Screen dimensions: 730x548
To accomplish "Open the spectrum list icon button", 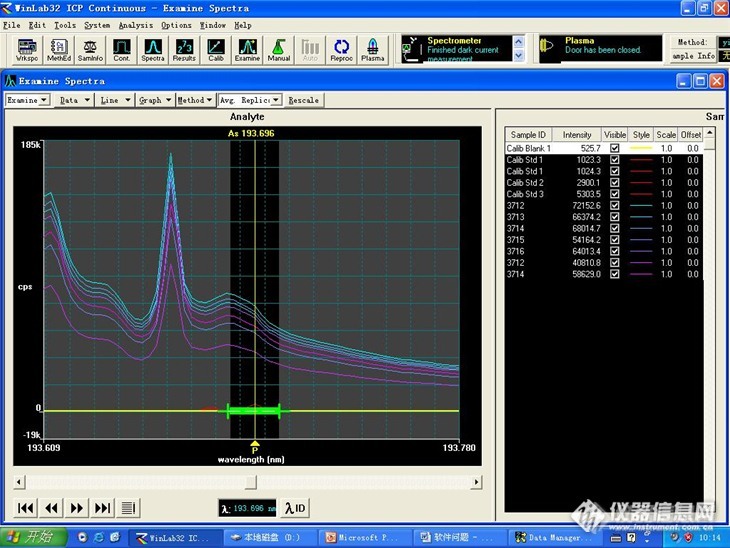I will coord(128,508).
